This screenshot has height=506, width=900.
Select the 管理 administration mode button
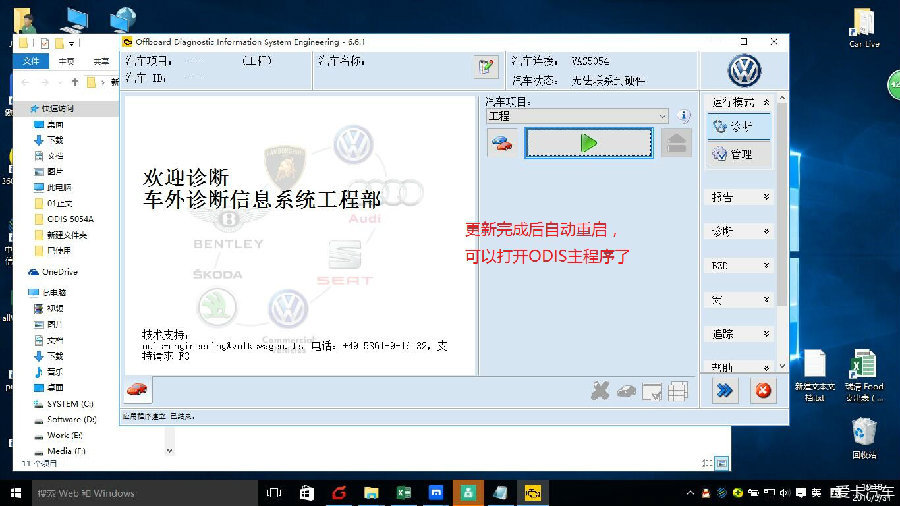tap(738, 154)
